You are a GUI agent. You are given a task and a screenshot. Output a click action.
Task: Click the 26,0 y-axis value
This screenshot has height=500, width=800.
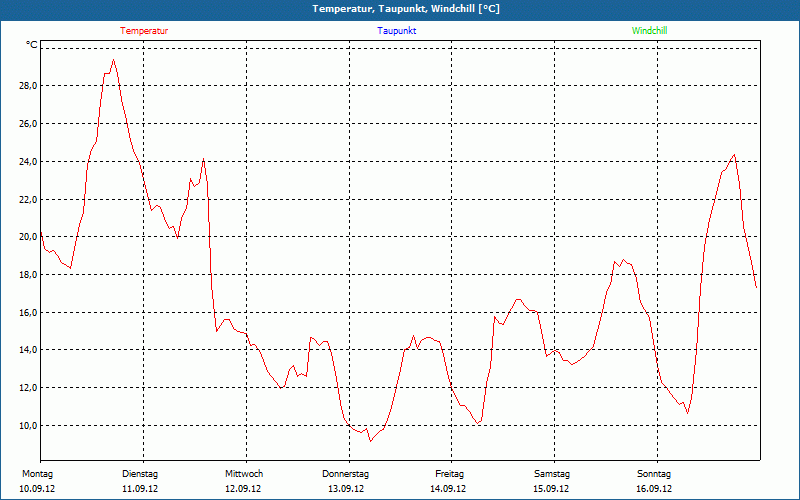click(28, 124)
